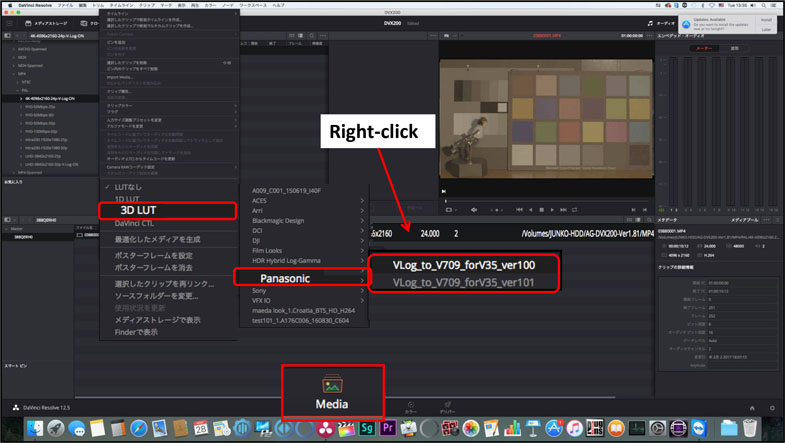Open project settings gear icon
The height and width of the screenshot is (443, 785).
click(x=772, y=408)
